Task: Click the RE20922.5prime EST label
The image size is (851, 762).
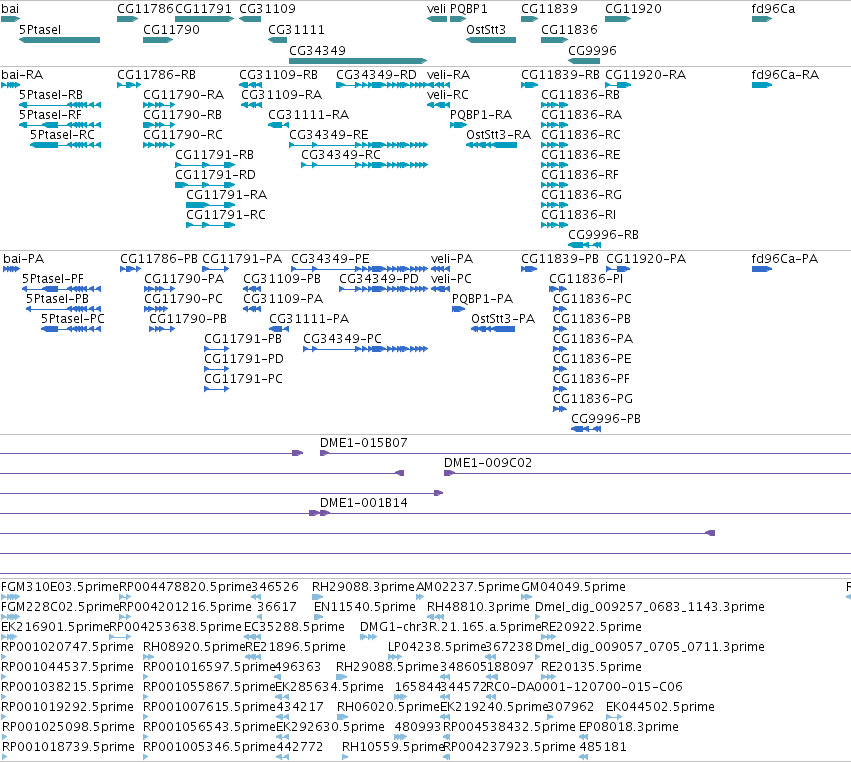Action: pyautogui.click(x=592, y=626)
